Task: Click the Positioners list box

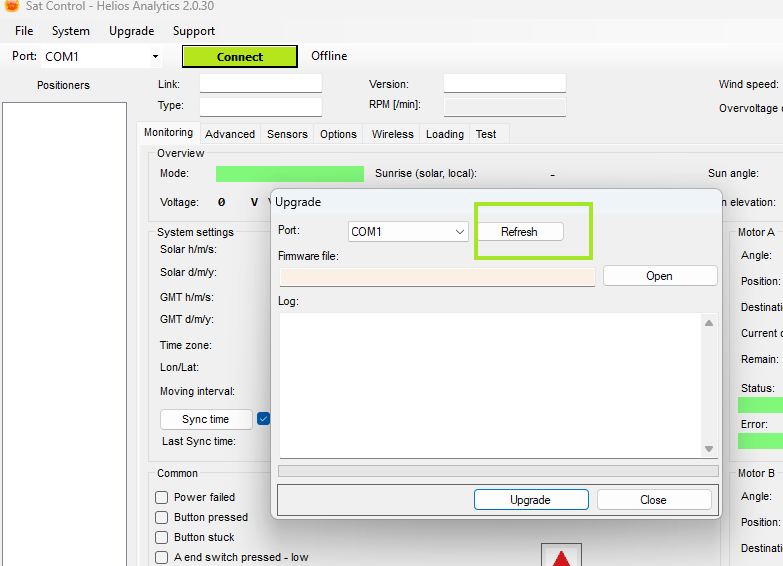Action: click(x=64, y=334)
